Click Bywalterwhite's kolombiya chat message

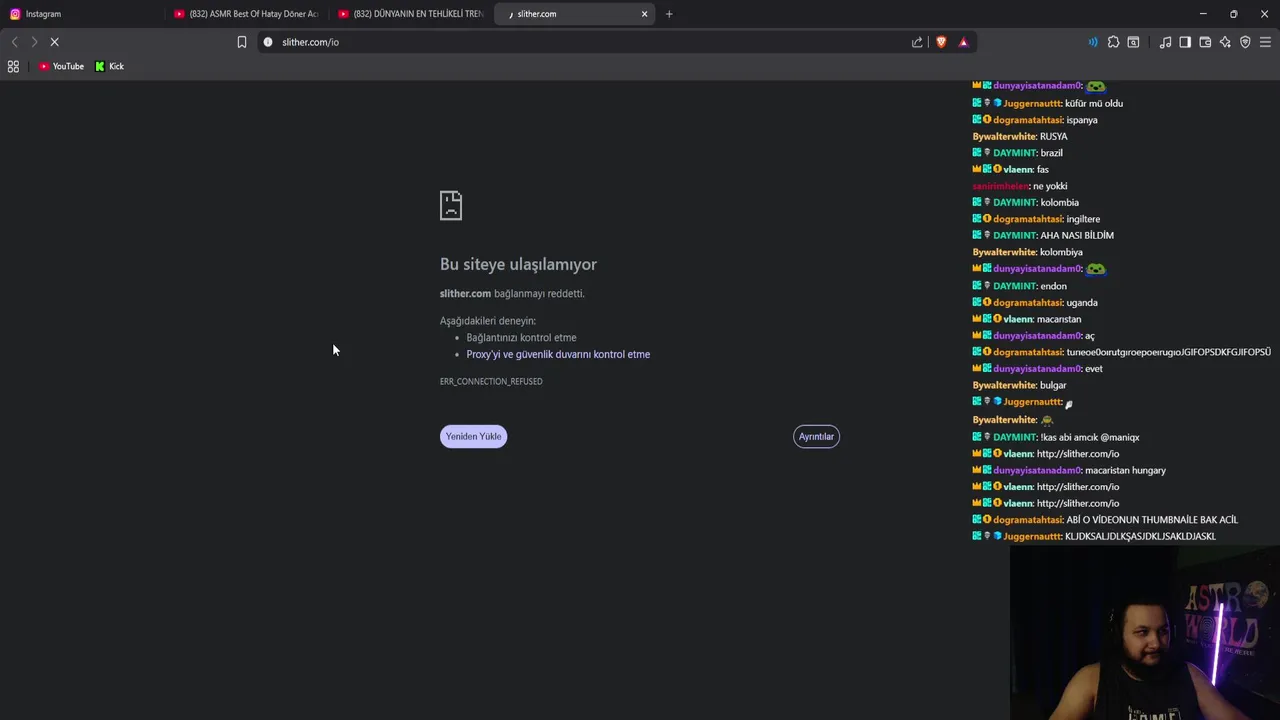1028,252
